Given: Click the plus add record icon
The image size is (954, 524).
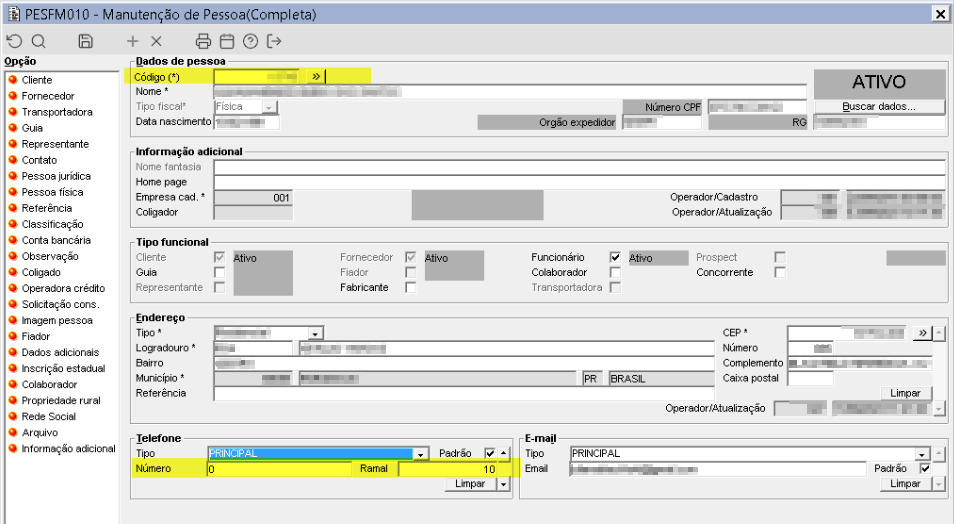Looking at the screenshot, I should pos(132,41).
